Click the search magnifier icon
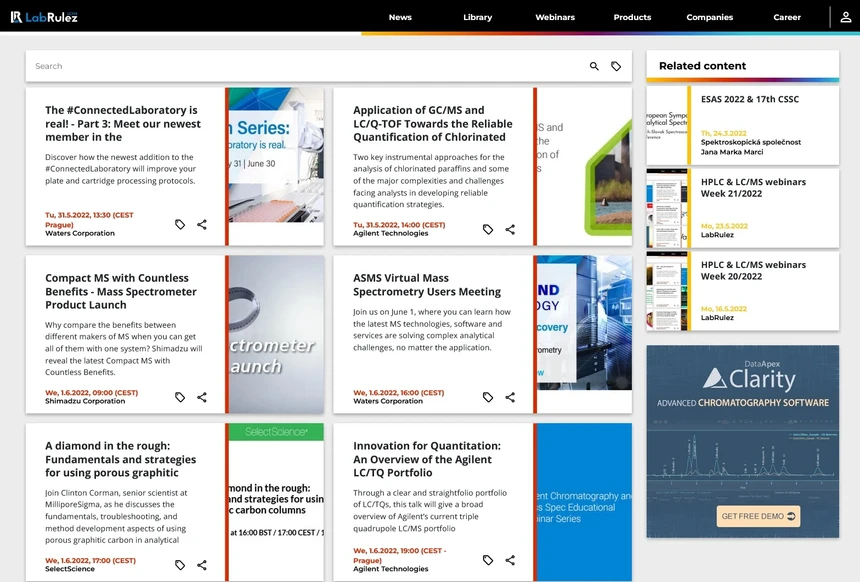 click(x=594, y=66)
